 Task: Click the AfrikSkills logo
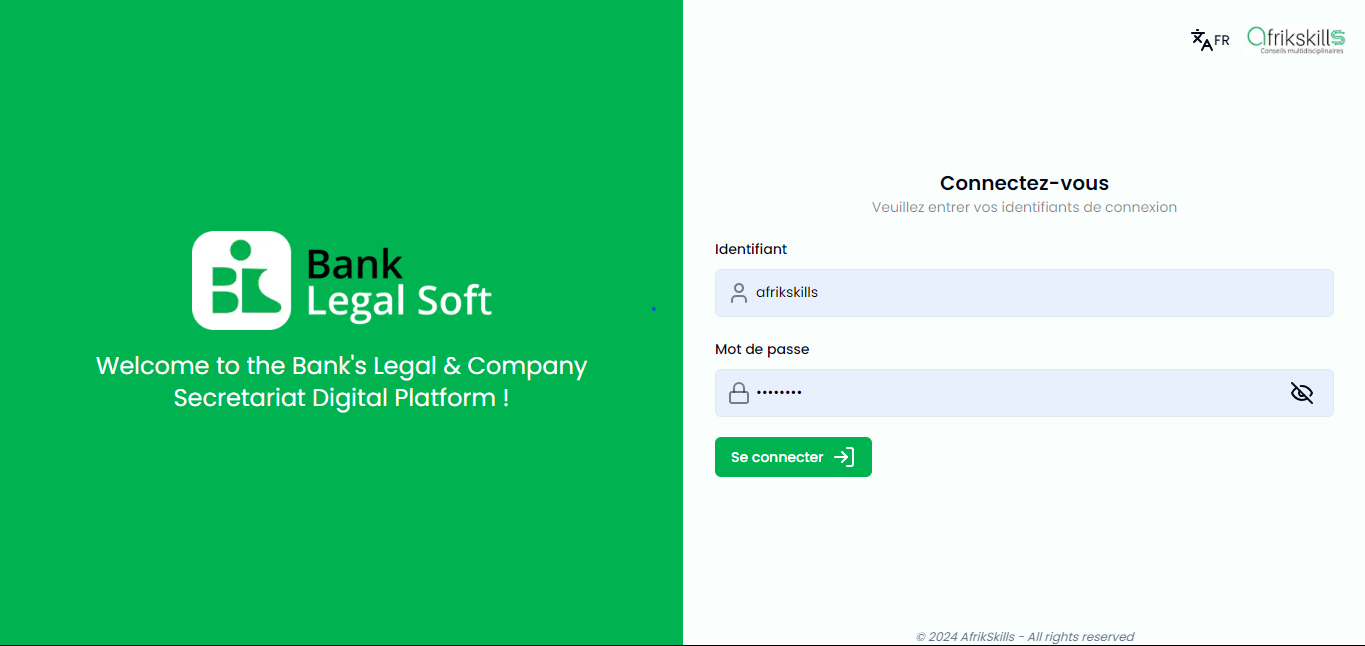point(1296,39)
